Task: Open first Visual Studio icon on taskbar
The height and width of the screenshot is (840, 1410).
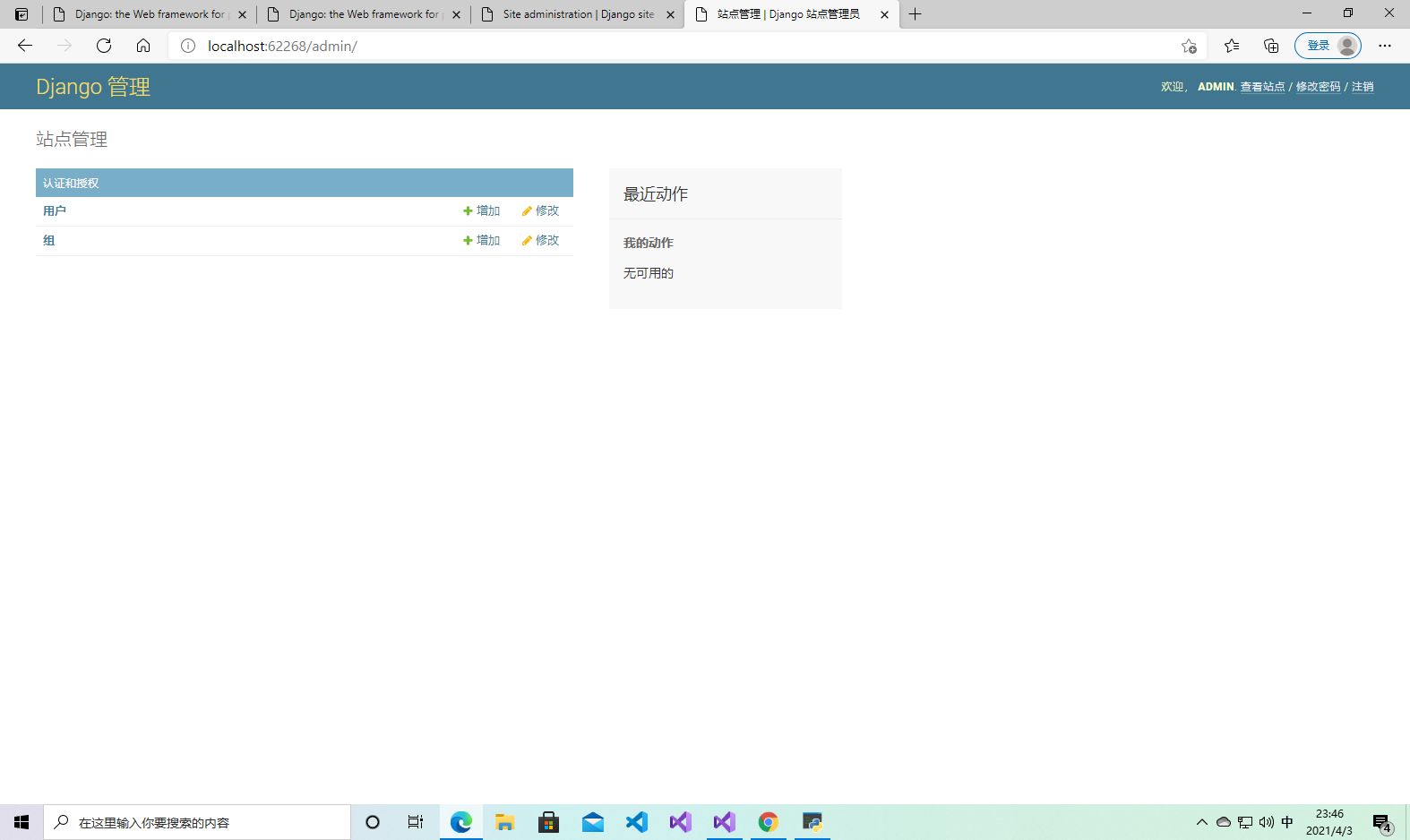Action: tap(681, 822)
